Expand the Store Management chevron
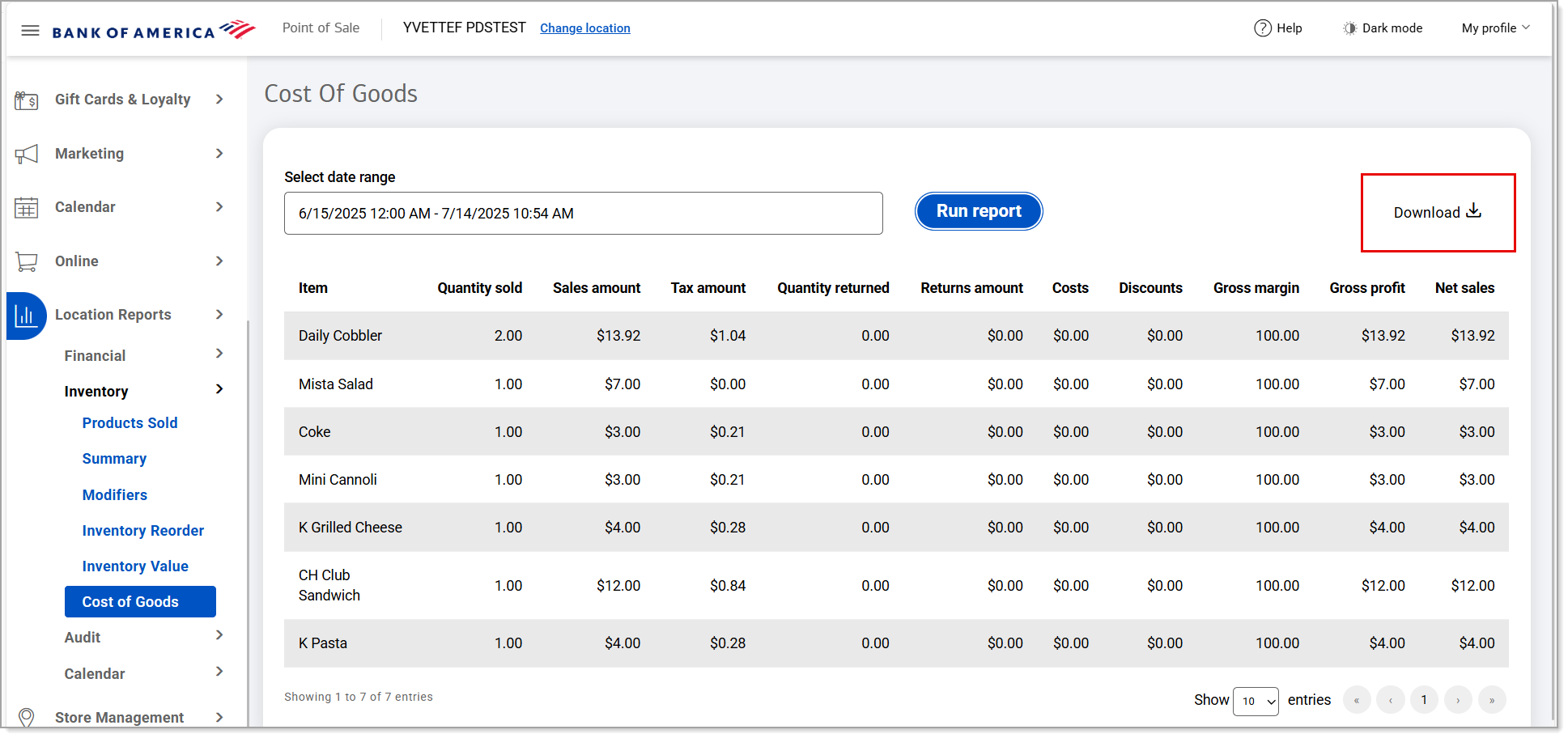This screenshot has height=738, width=1568. pyautogui.click(x=219, y=718)
